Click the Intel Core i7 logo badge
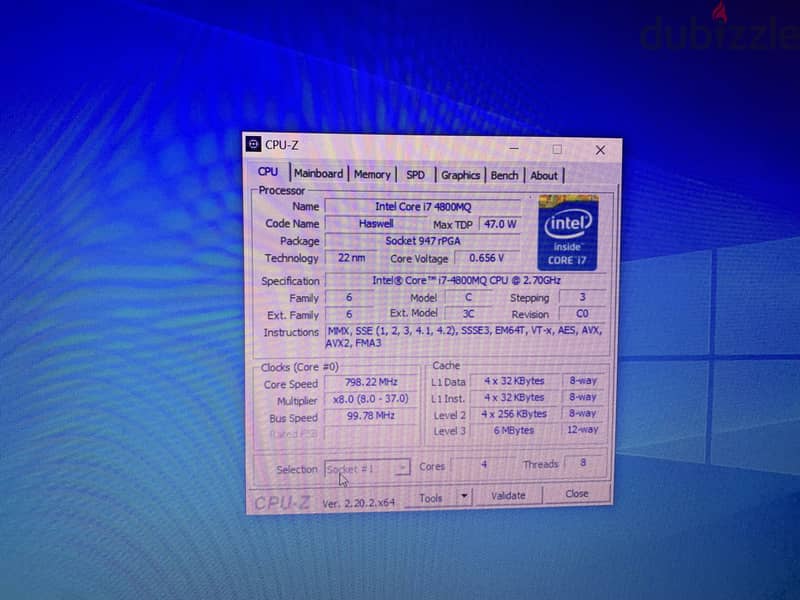 click(567, 233)
